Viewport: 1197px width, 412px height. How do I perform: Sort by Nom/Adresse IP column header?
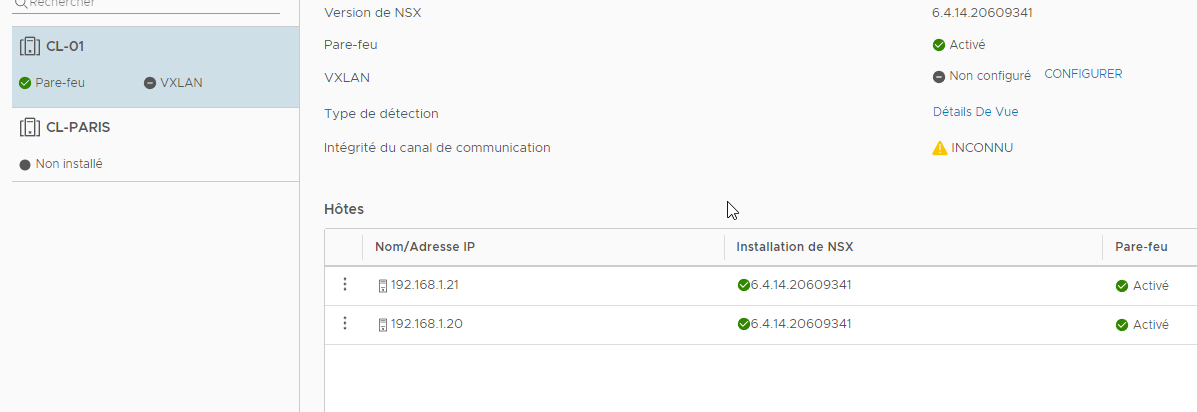(x=425, y=247)
